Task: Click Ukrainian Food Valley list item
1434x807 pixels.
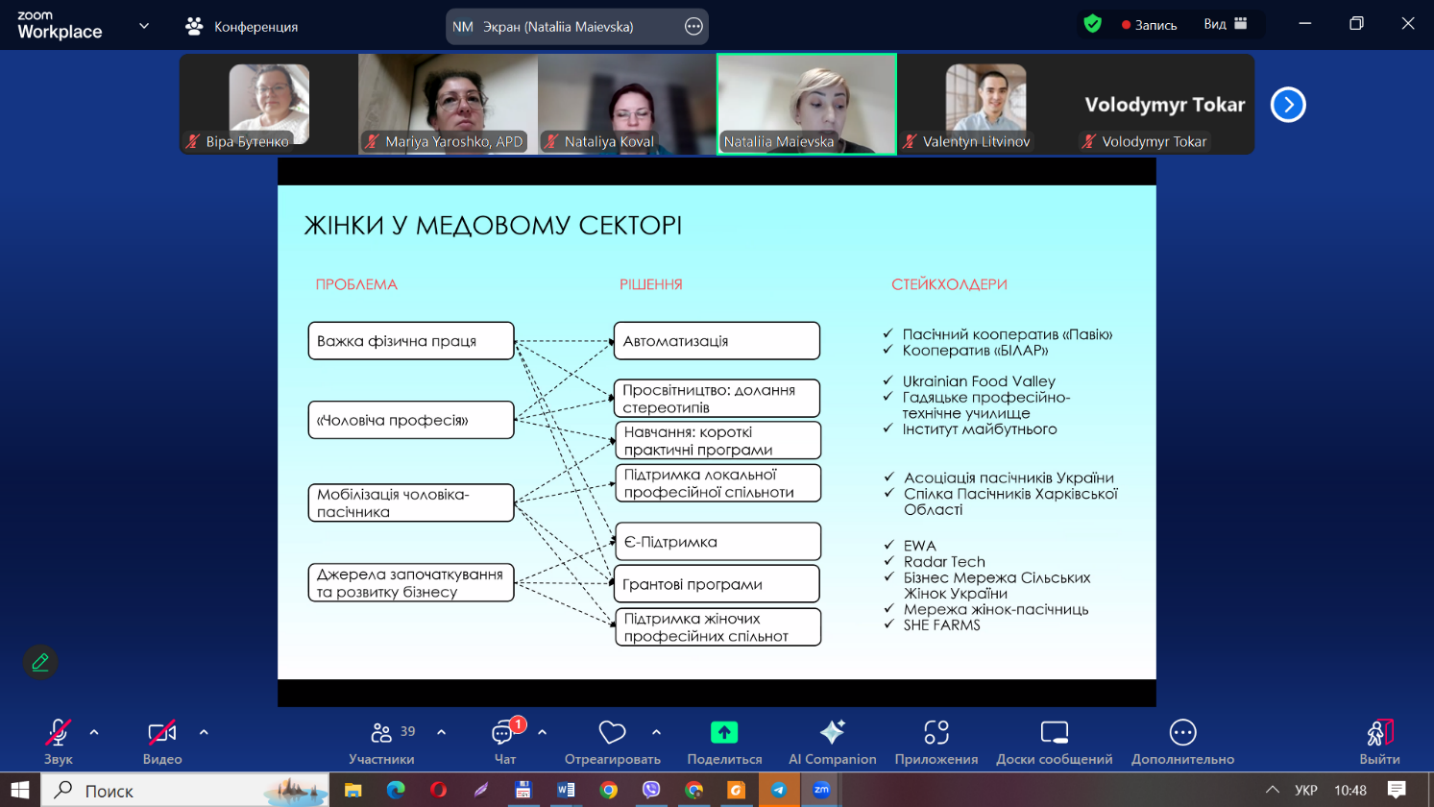Action: 979,381
